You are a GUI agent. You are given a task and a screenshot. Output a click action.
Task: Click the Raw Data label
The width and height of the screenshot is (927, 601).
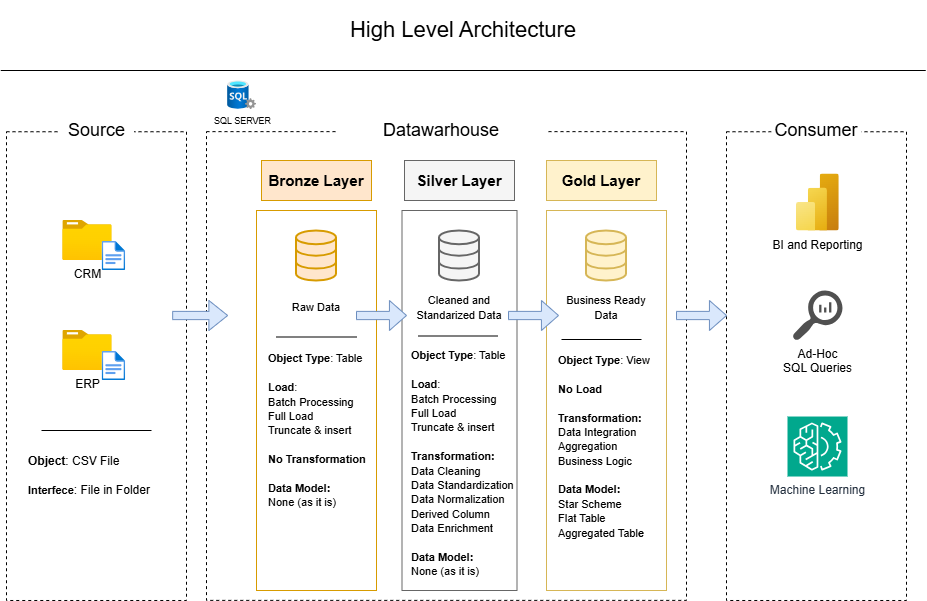pyautogui.click(x=316, y=307)
